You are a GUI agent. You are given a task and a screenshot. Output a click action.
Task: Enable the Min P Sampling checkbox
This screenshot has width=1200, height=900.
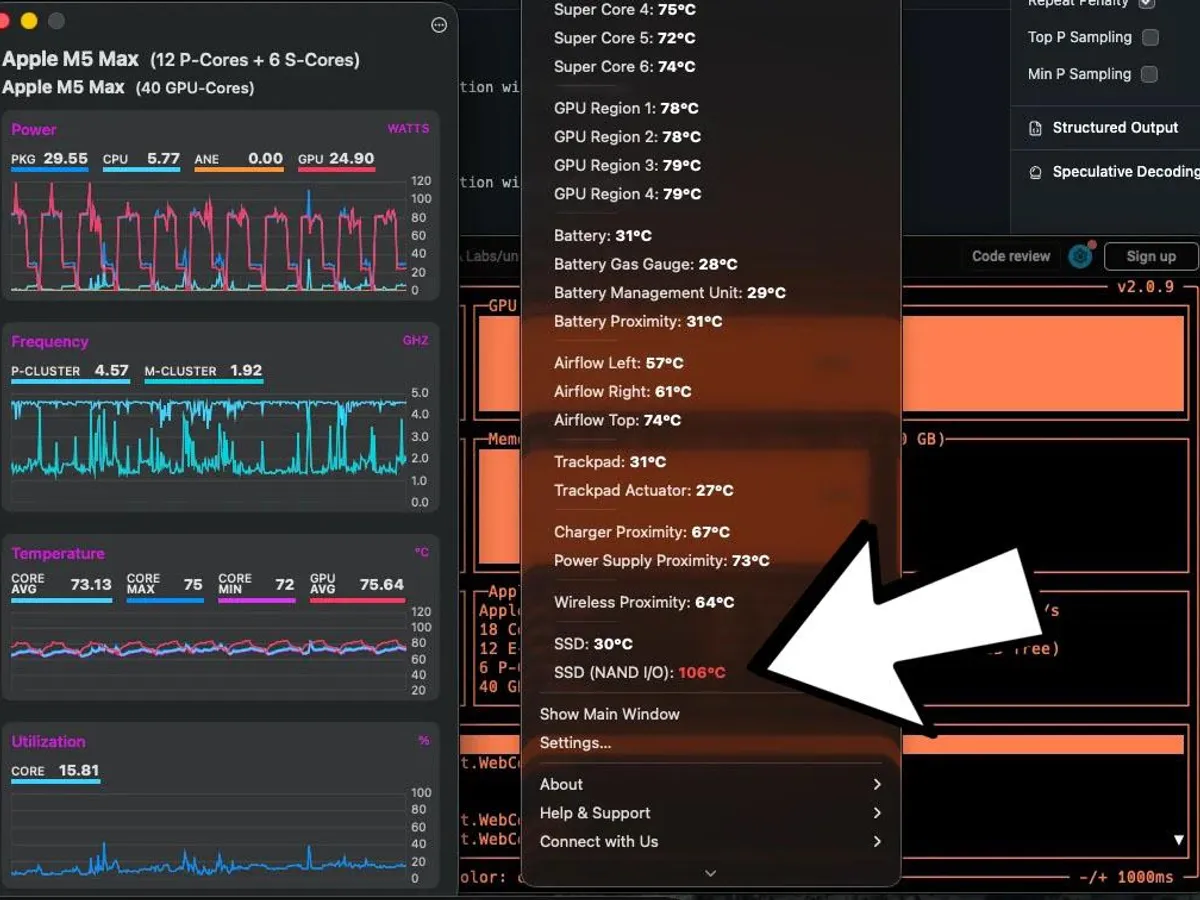1150,74
